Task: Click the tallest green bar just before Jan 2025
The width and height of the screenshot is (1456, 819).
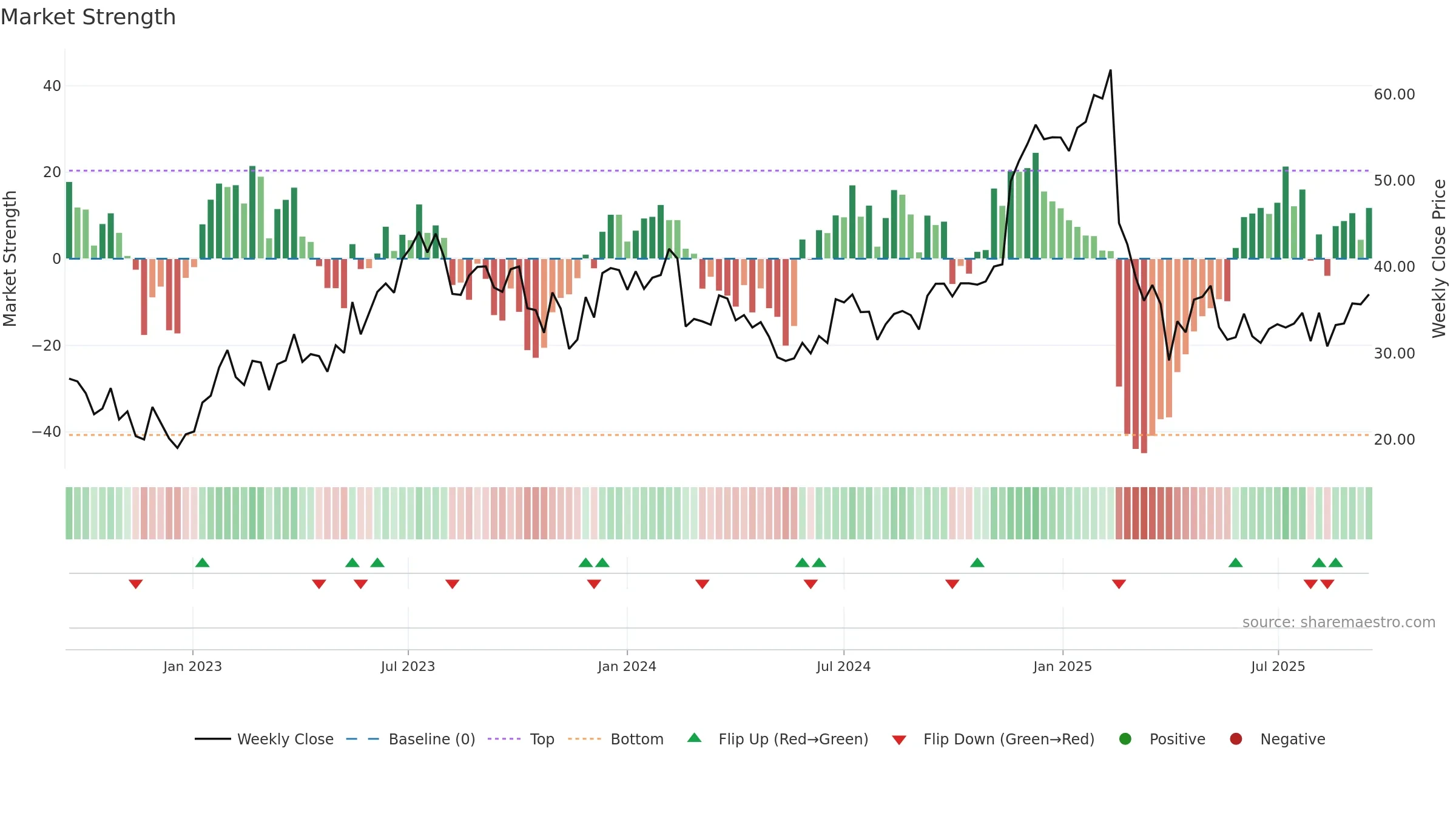Action: tap(1036, 206)
